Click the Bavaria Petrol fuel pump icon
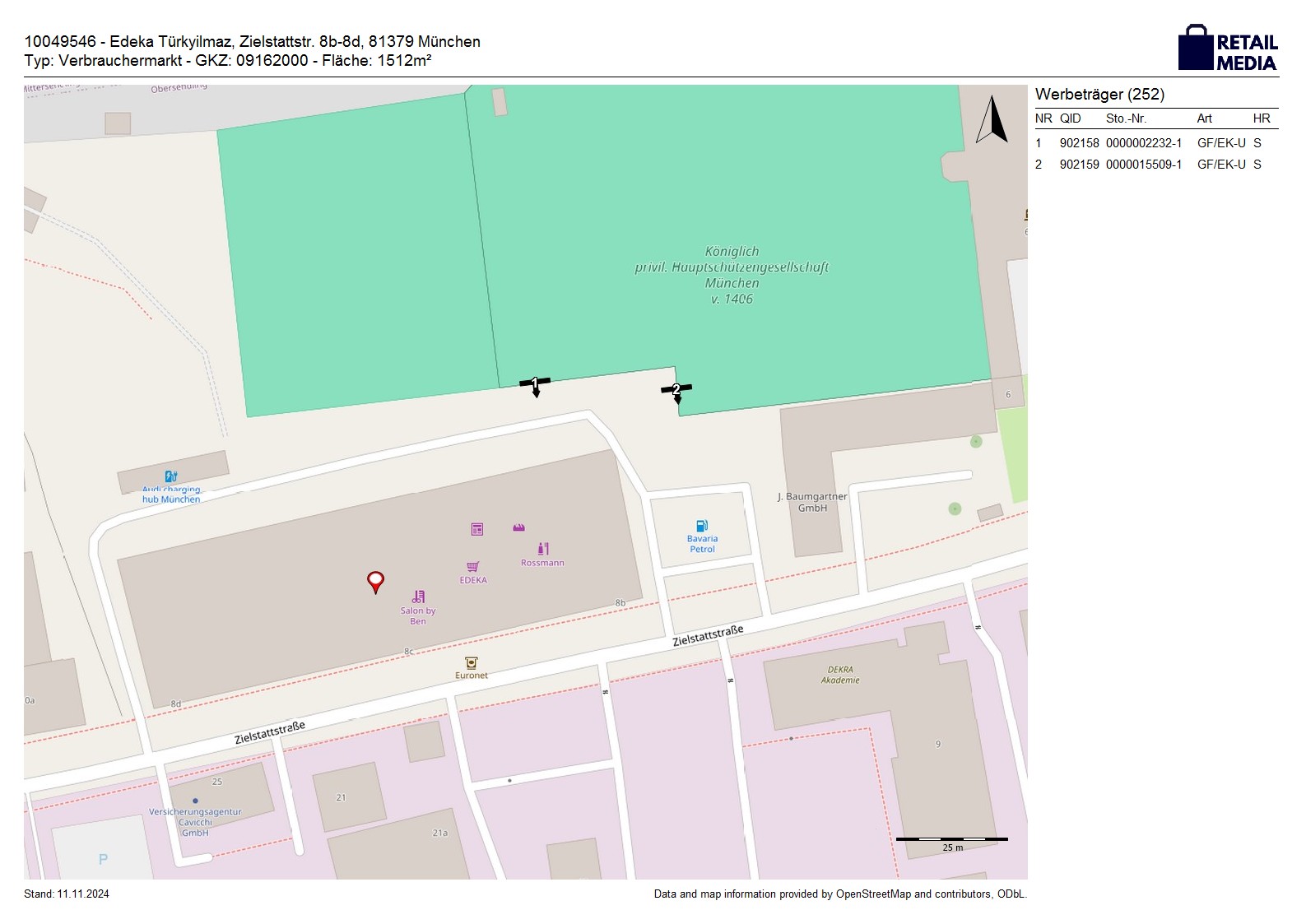 pos(702,526)
